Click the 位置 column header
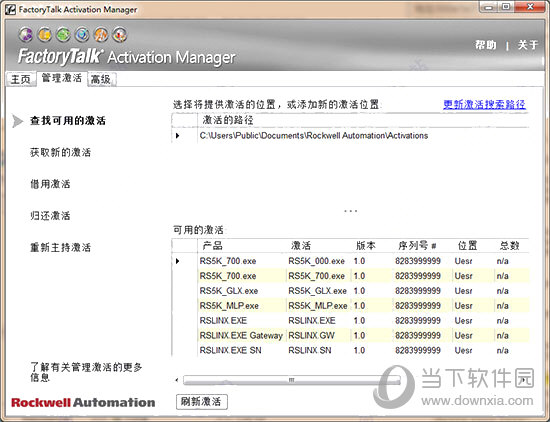The image size is (550, 422). click(x=467, y=245)
